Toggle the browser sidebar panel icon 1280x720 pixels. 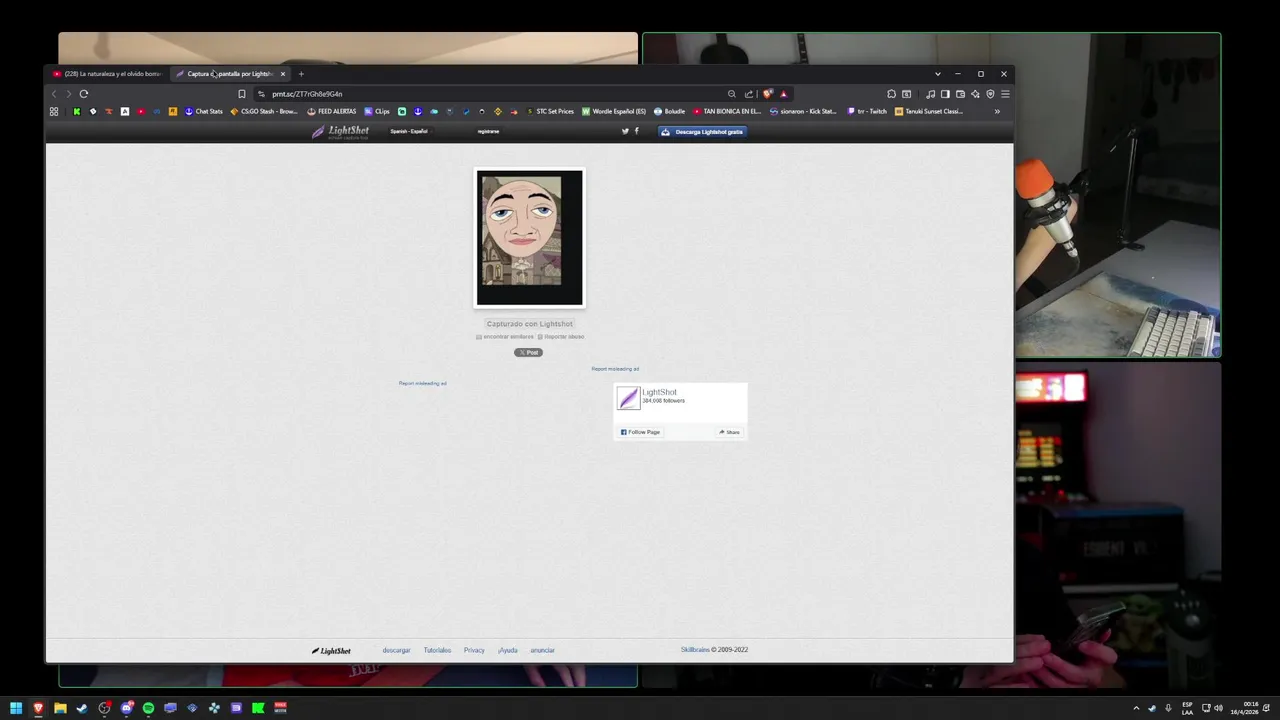point(945,94)
